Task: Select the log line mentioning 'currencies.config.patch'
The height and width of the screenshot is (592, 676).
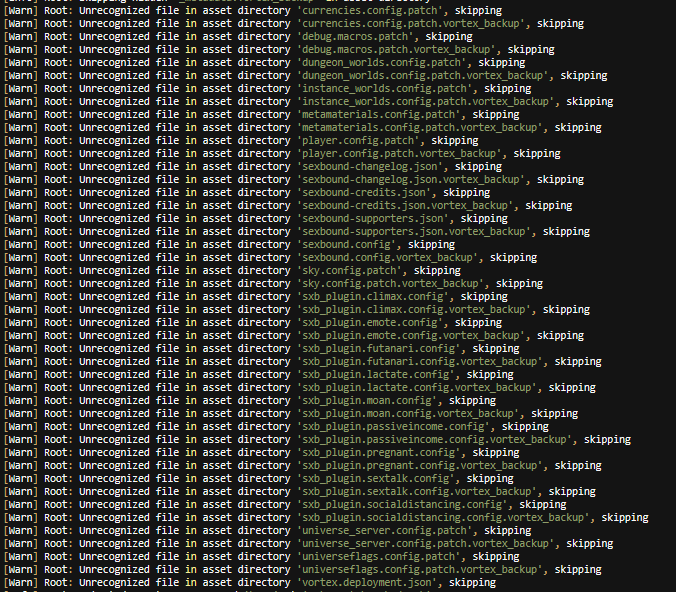Action: point(253,10)
